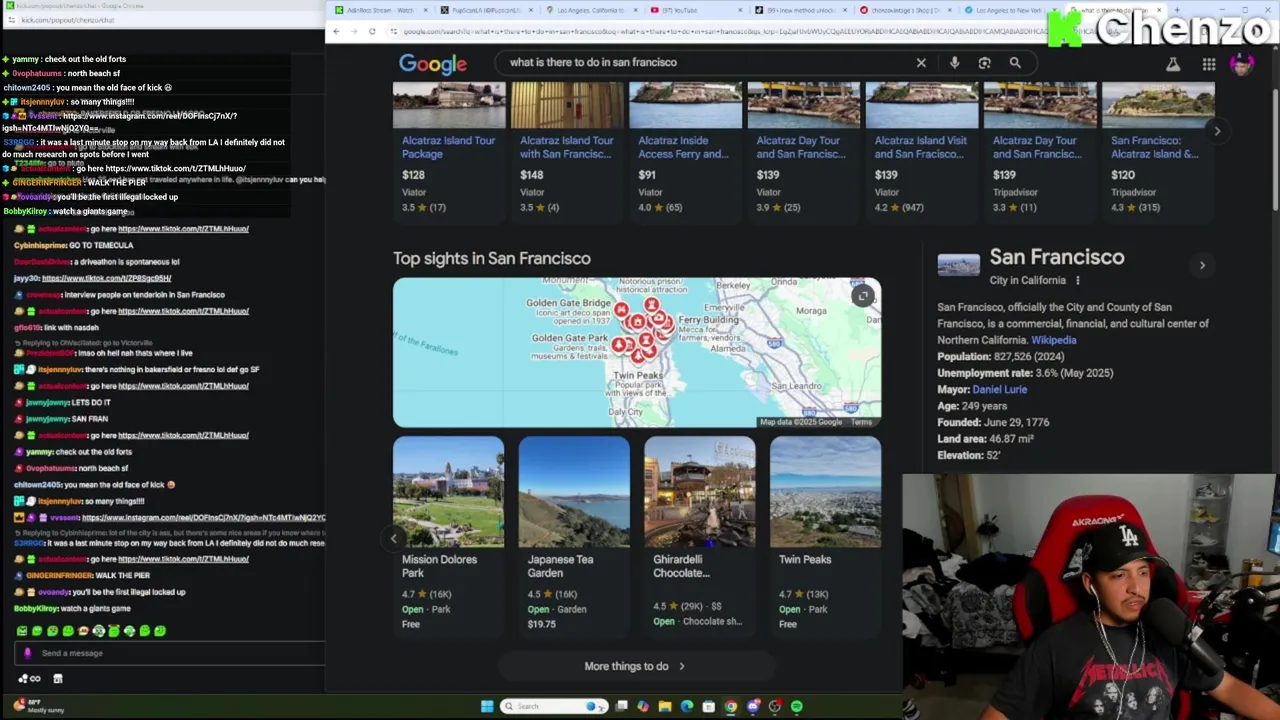
Task: Click Mission Dolores Park title
Action: point(439,566)
